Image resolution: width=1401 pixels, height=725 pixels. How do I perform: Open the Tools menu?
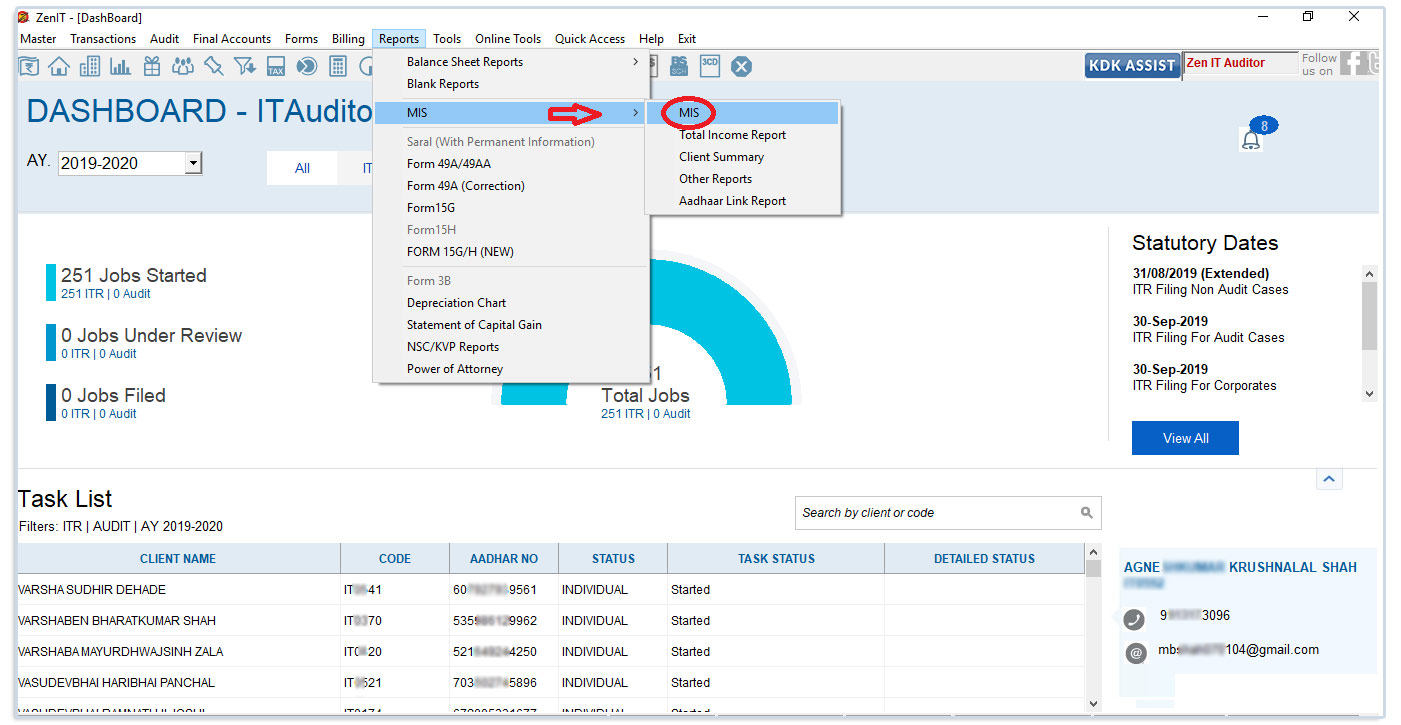447,39
